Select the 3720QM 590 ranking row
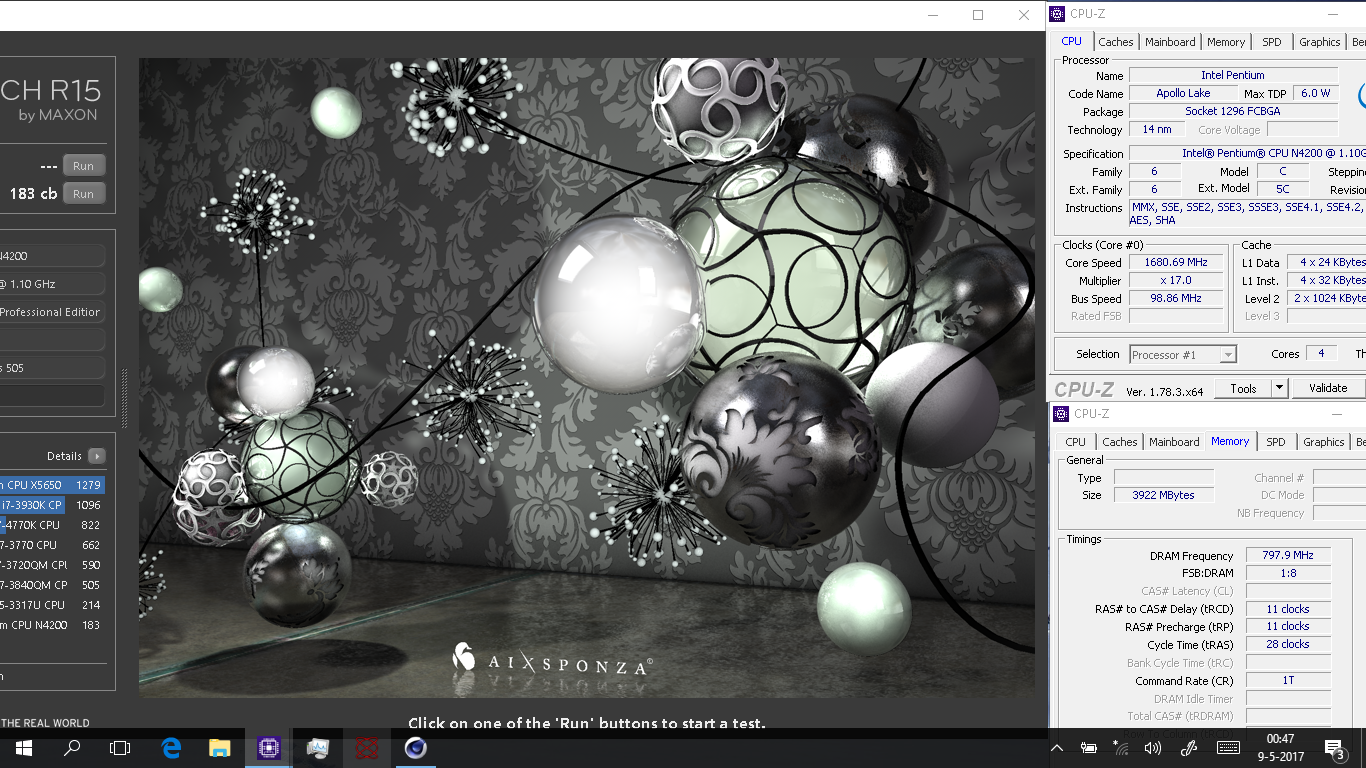 pos(52,565)
